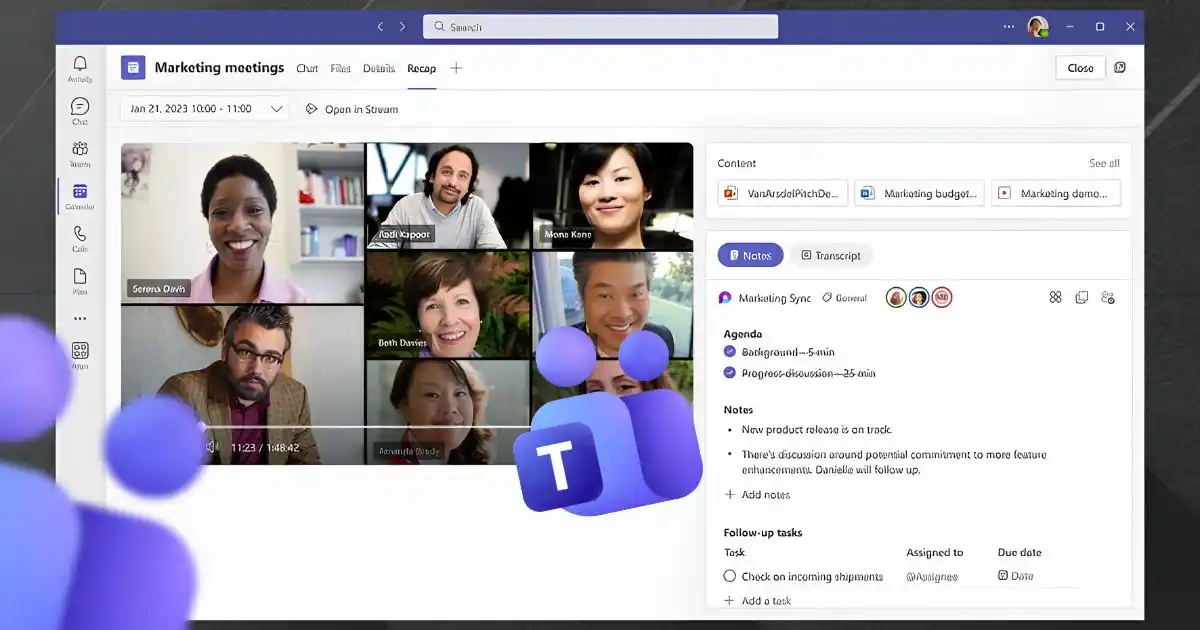Select the Recap tab
The width and height of the screenshot is (1200, 630).
422,68
